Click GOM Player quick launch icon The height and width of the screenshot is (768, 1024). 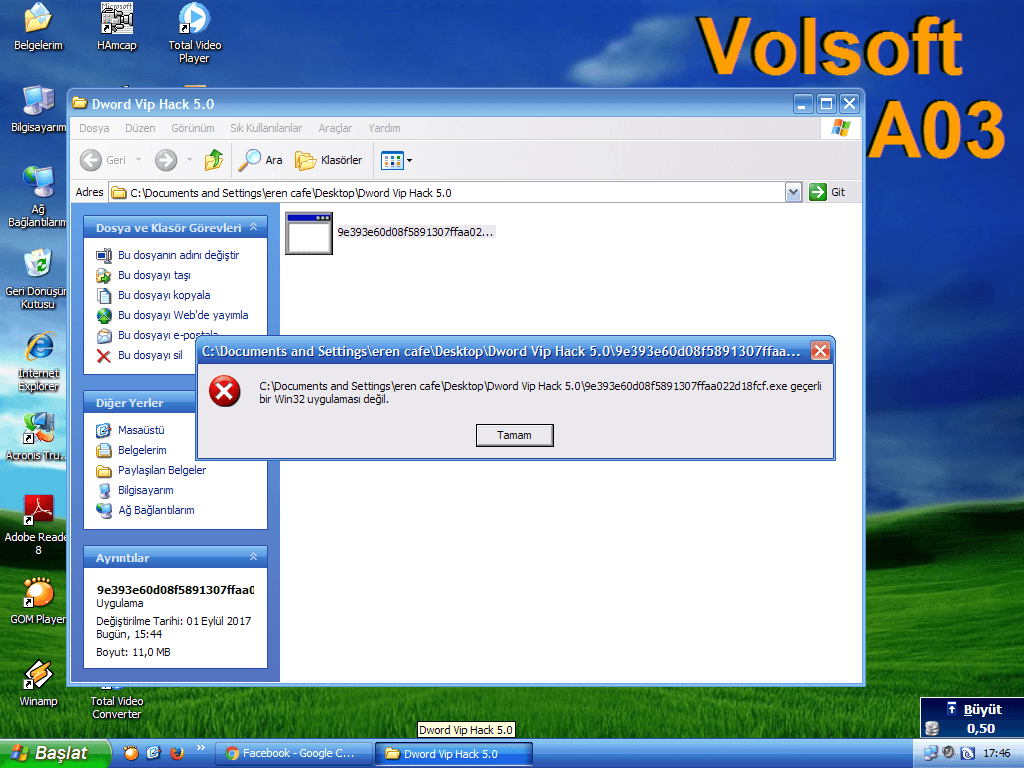coord(131,753)
